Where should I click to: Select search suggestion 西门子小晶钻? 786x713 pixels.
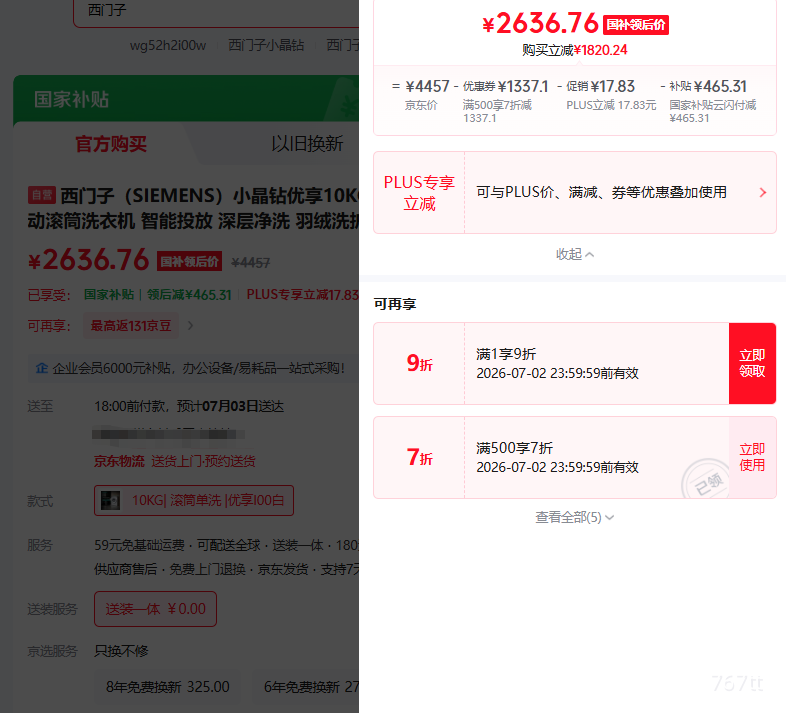[266, 46]
